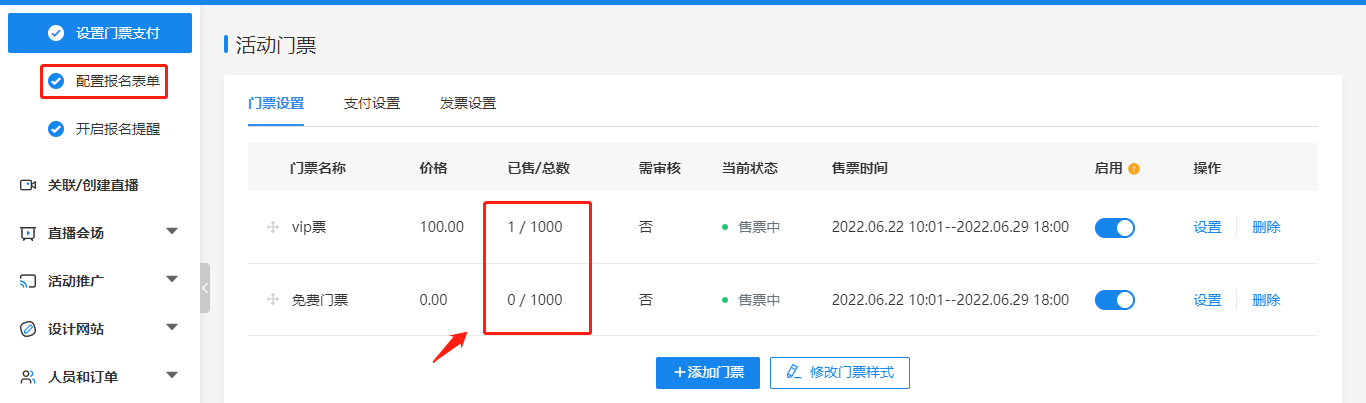Click the vip票 ticket name
The width and height of the screenshot is (1366, 403).
[x=309, y=227]
